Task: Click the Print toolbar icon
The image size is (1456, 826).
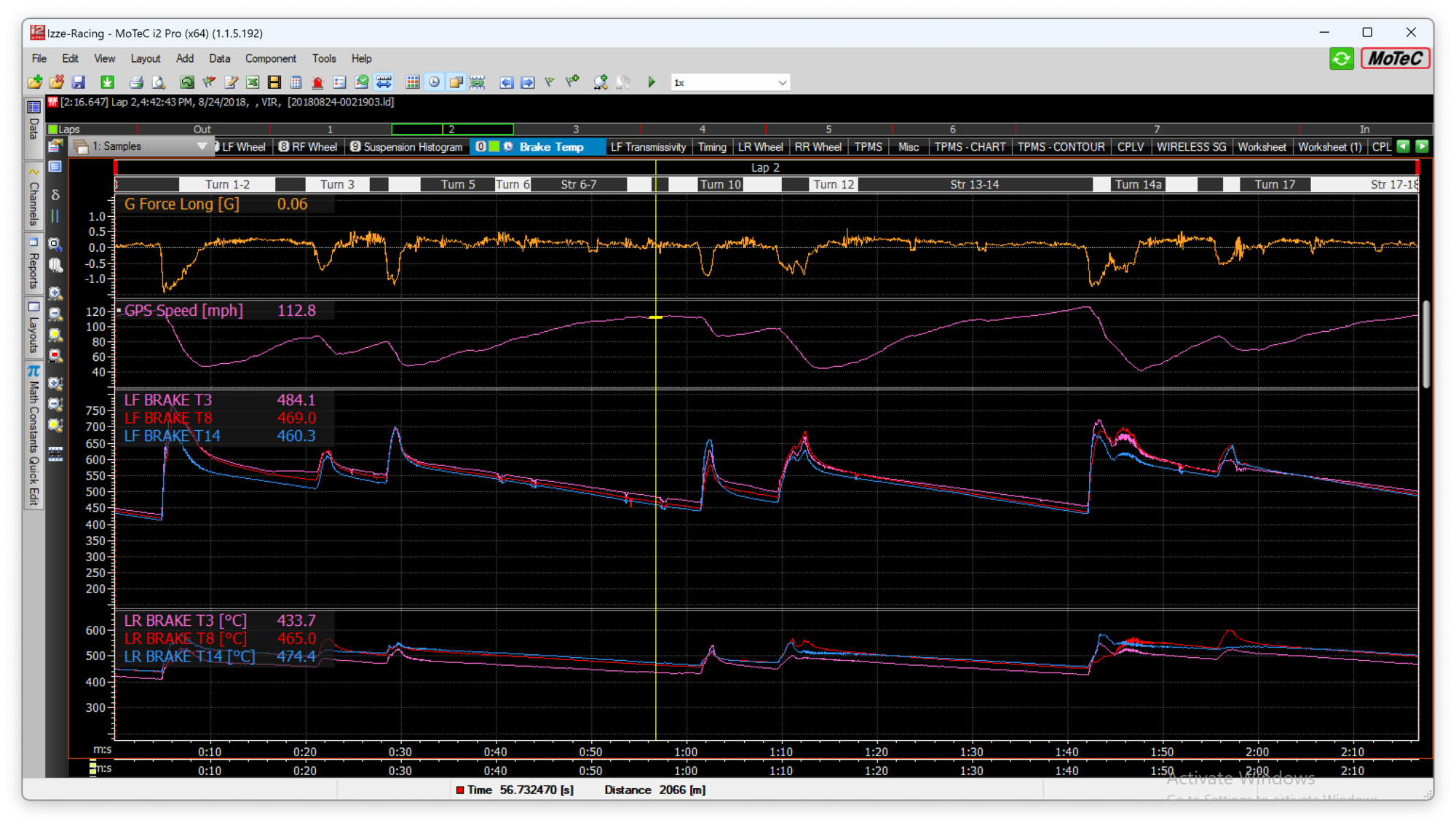Action: point(136,82)
